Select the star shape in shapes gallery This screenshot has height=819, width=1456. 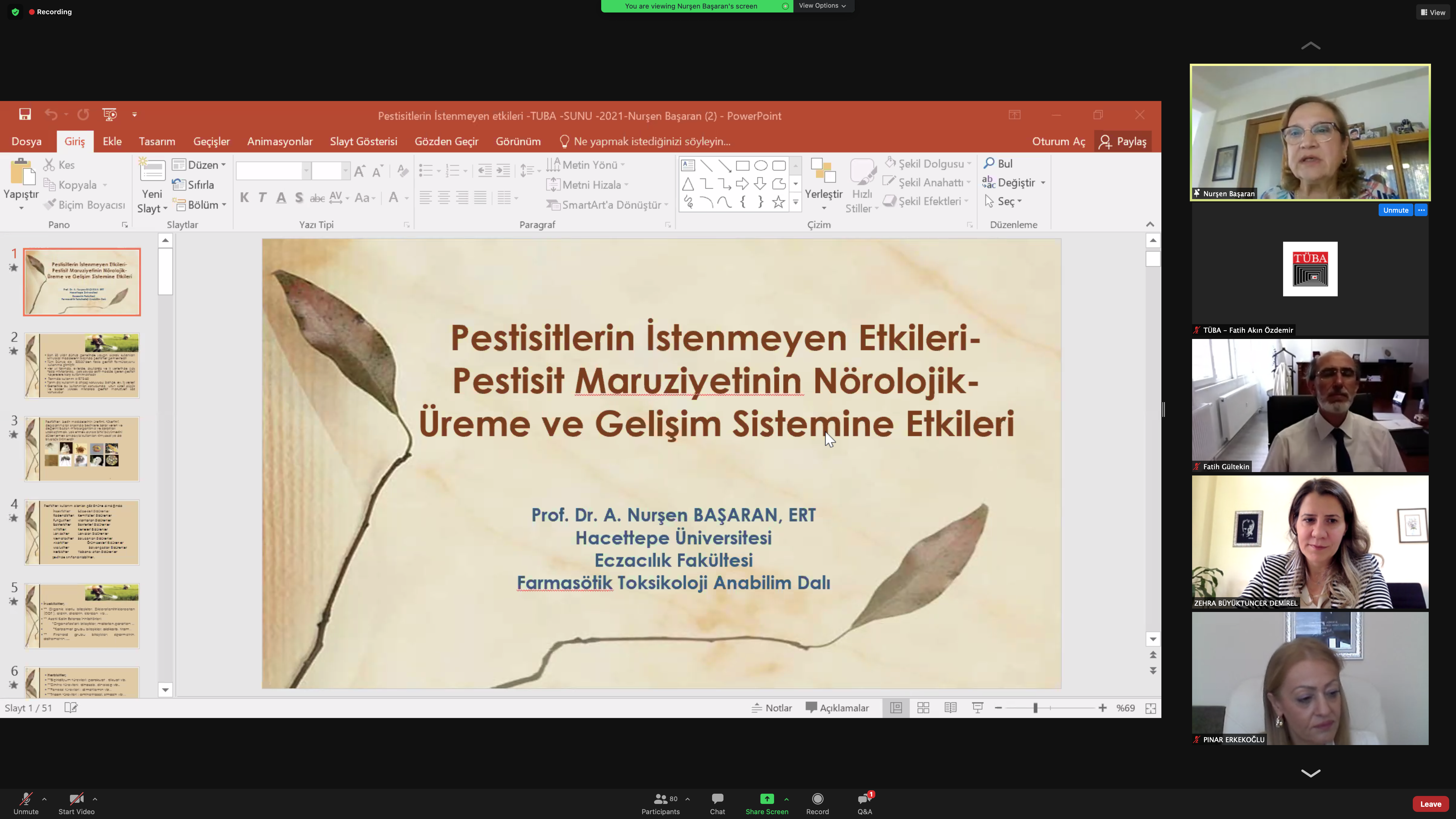pyautogui.click(x=778, y=202)
